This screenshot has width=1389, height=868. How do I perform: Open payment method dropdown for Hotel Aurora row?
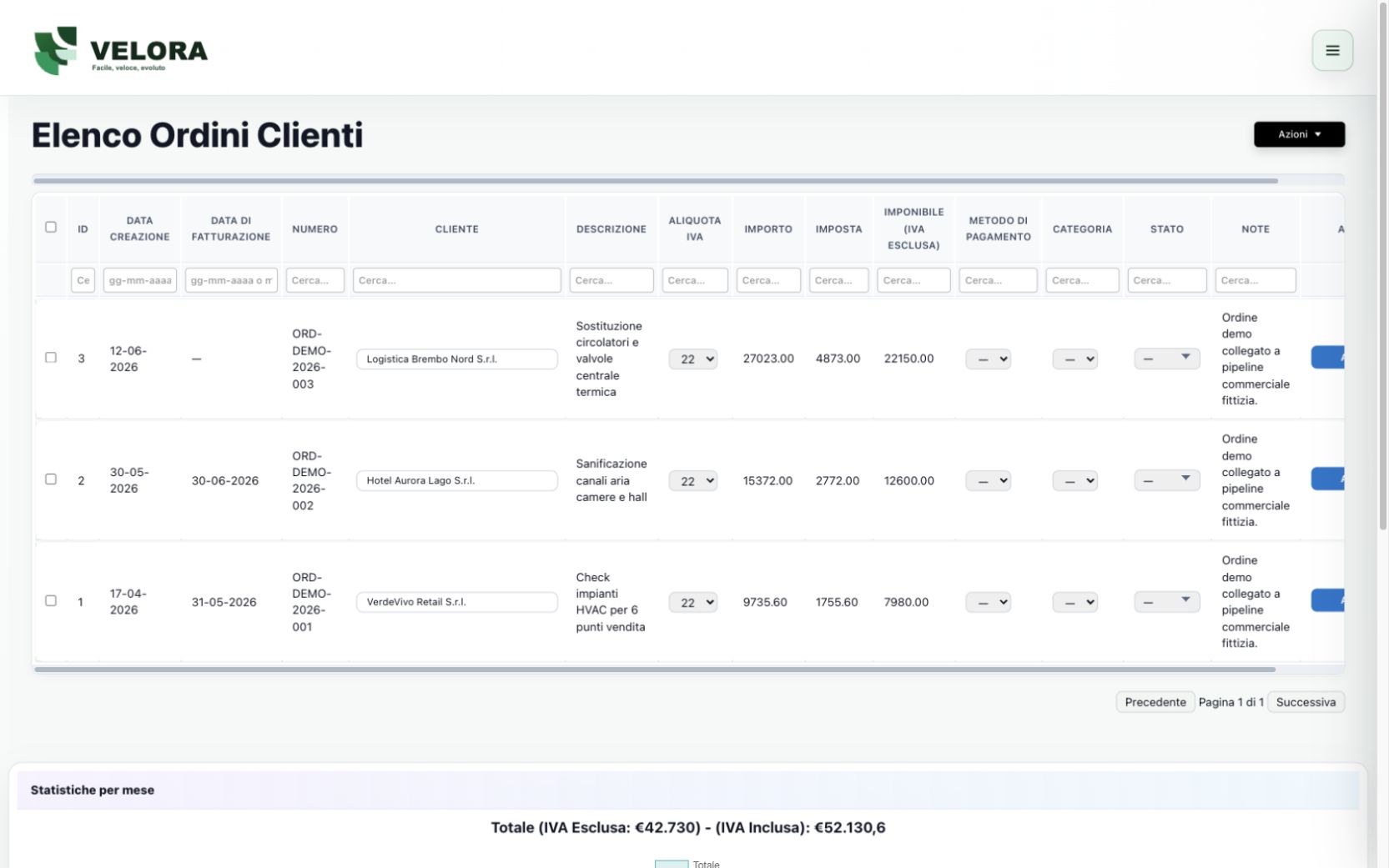[989, 480]
